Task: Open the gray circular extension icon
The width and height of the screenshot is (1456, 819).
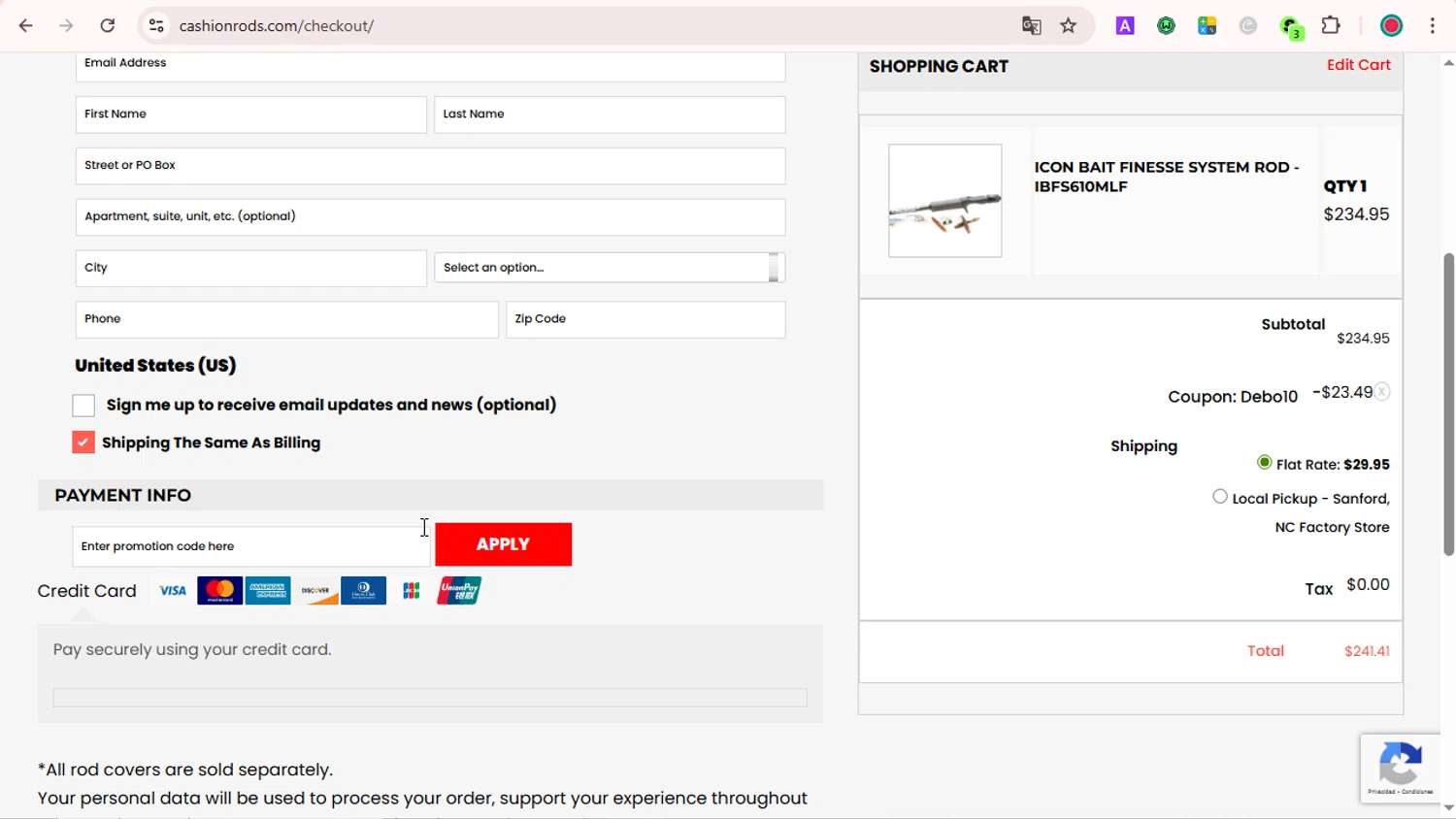Action: pyautogui.click(x=1248, y=26)
